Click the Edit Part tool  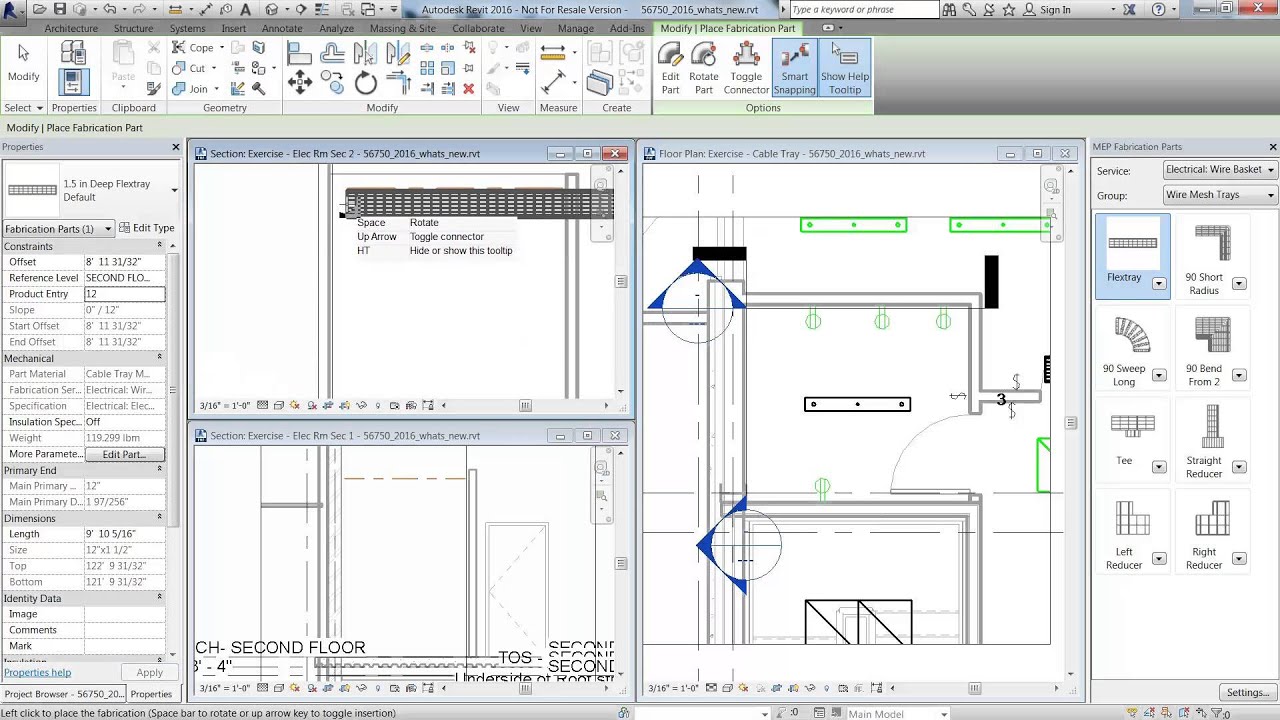click(670, 69)
